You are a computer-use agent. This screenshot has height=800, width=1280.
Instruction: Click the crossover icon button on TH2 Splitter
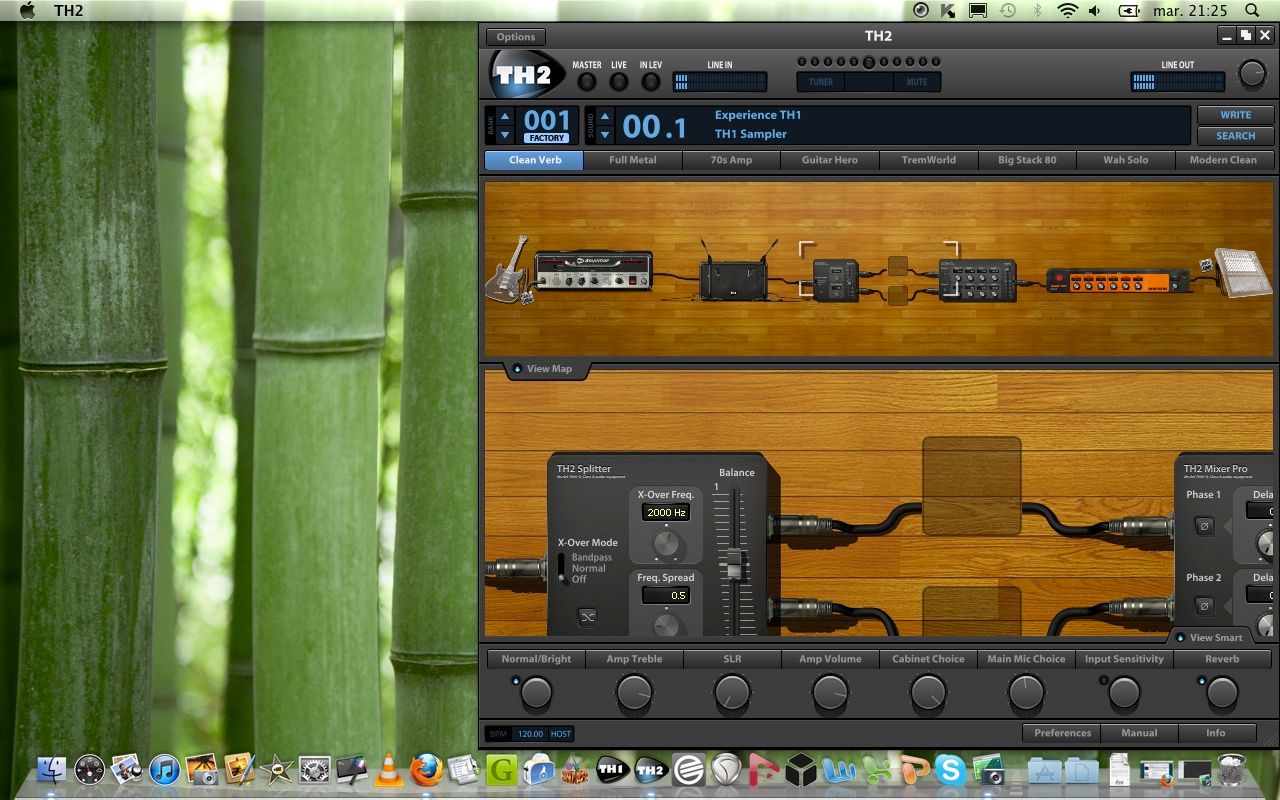pyautogui.click(x=588, y=617)
